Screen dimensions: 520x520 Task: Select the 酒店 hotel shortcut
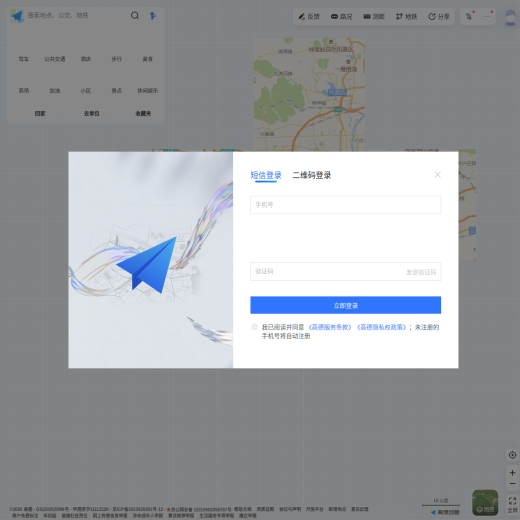(x=86, y=59)
